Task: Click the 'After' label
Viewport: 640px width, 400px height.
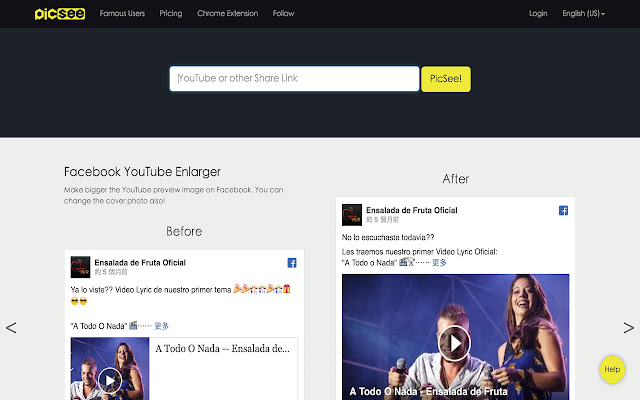Action: [x=456, y=179]
